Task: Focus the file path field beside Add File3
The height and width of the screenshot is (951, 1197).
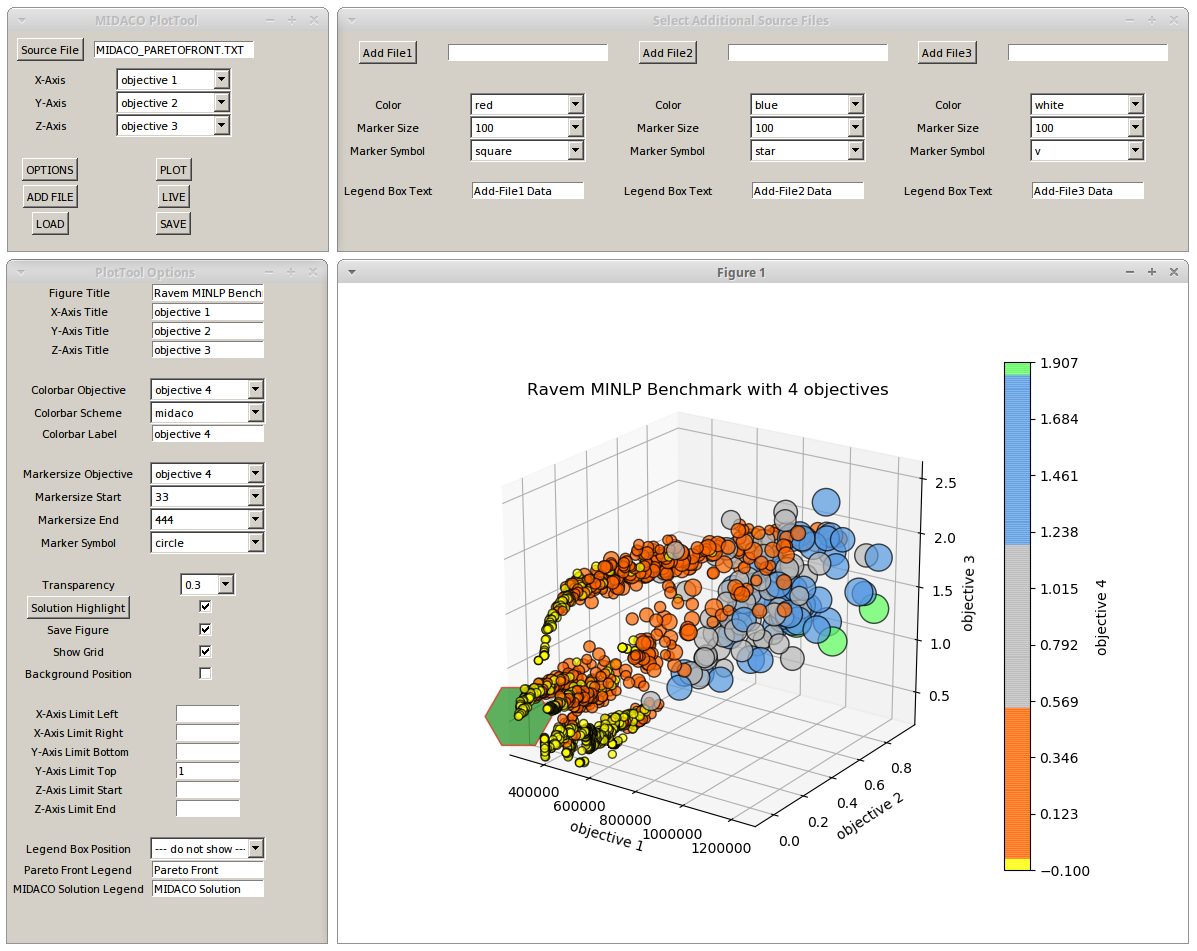Action: click(1088, 53)
